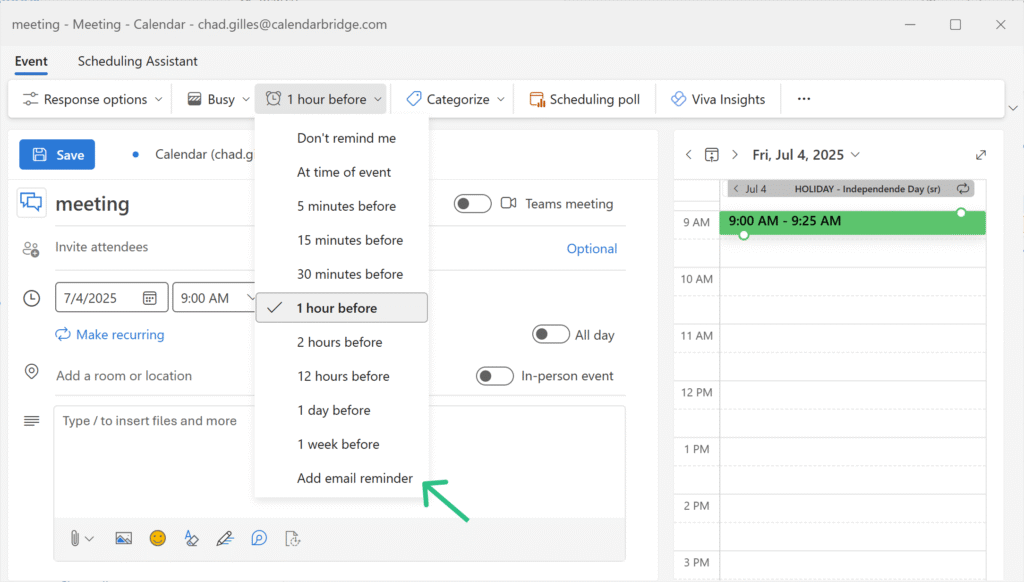The image size is (1024, 582).
Task: Click the add attendees people icon
Action: 31,248
